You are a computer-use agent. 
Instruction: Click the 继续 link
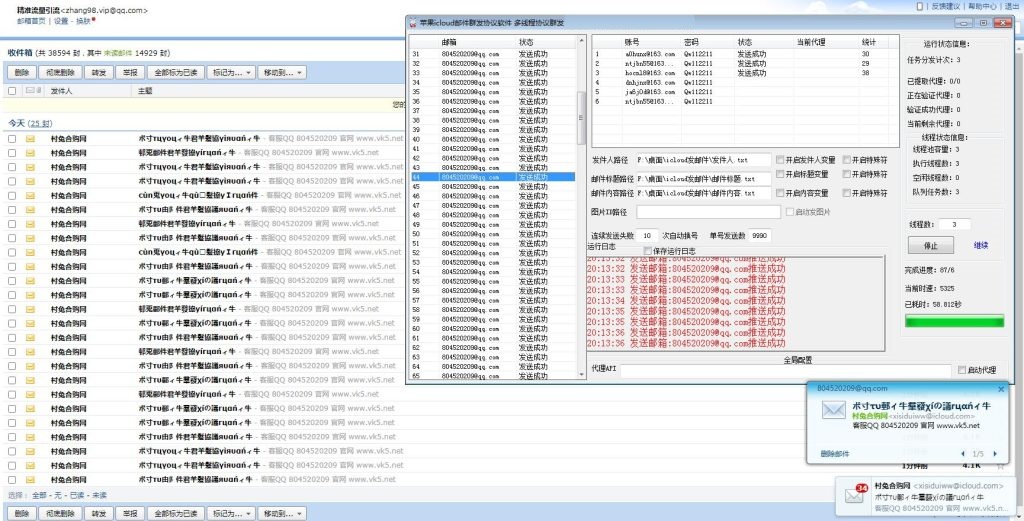(x=981, y=245)
